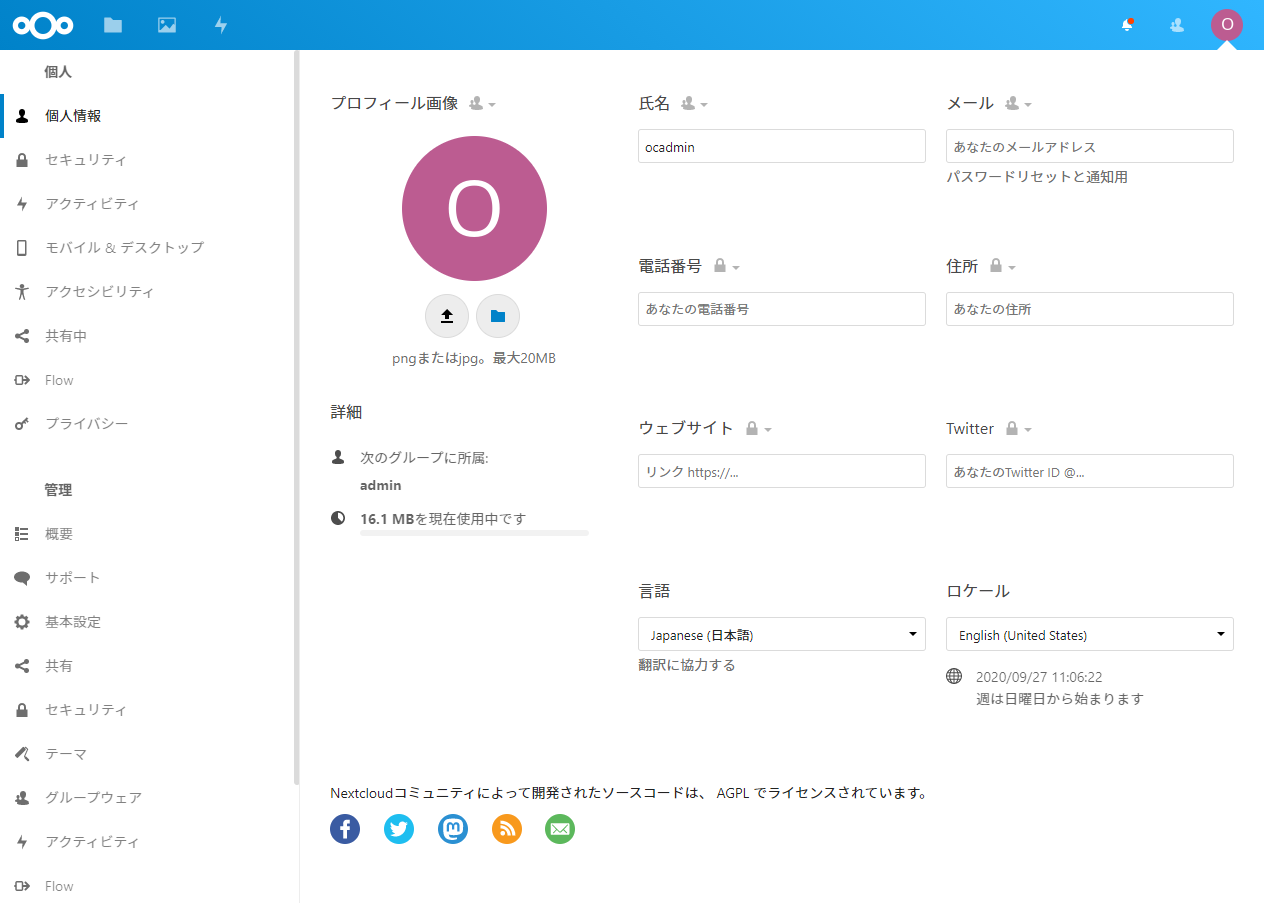Image resolution: width=1264 pixels, height=903 pixels.
Task: Change ウェブサイト visibility scope
Action: pyautogui.click(x=758, y=428)
